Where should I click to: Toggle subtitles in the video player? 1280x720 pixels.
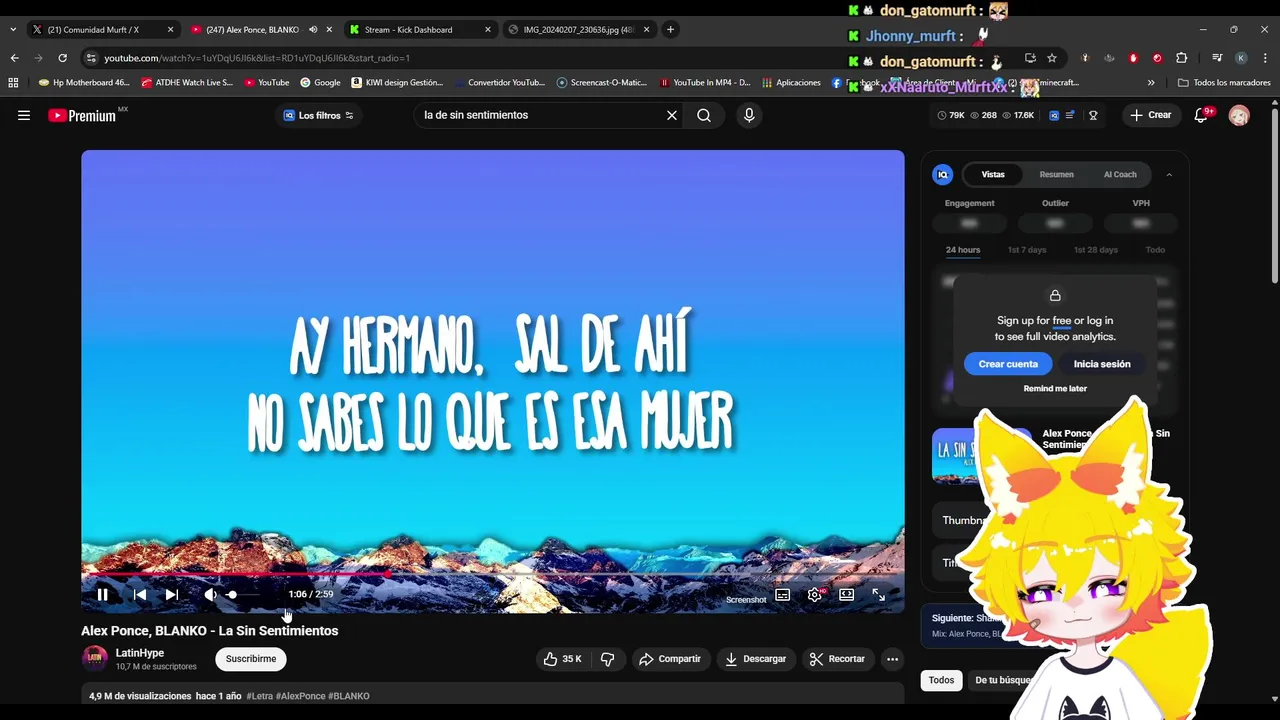(783, 594)
